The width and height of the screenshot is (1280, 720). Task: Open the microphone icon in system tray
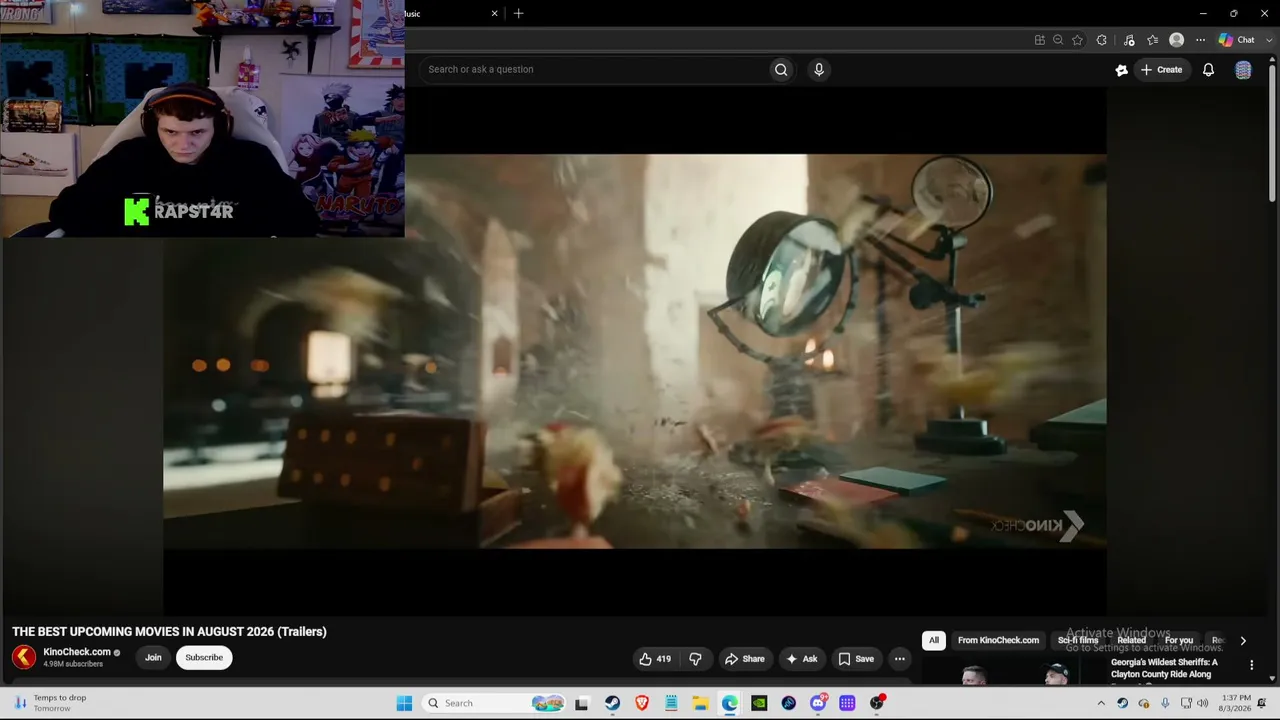[1165, 703]
